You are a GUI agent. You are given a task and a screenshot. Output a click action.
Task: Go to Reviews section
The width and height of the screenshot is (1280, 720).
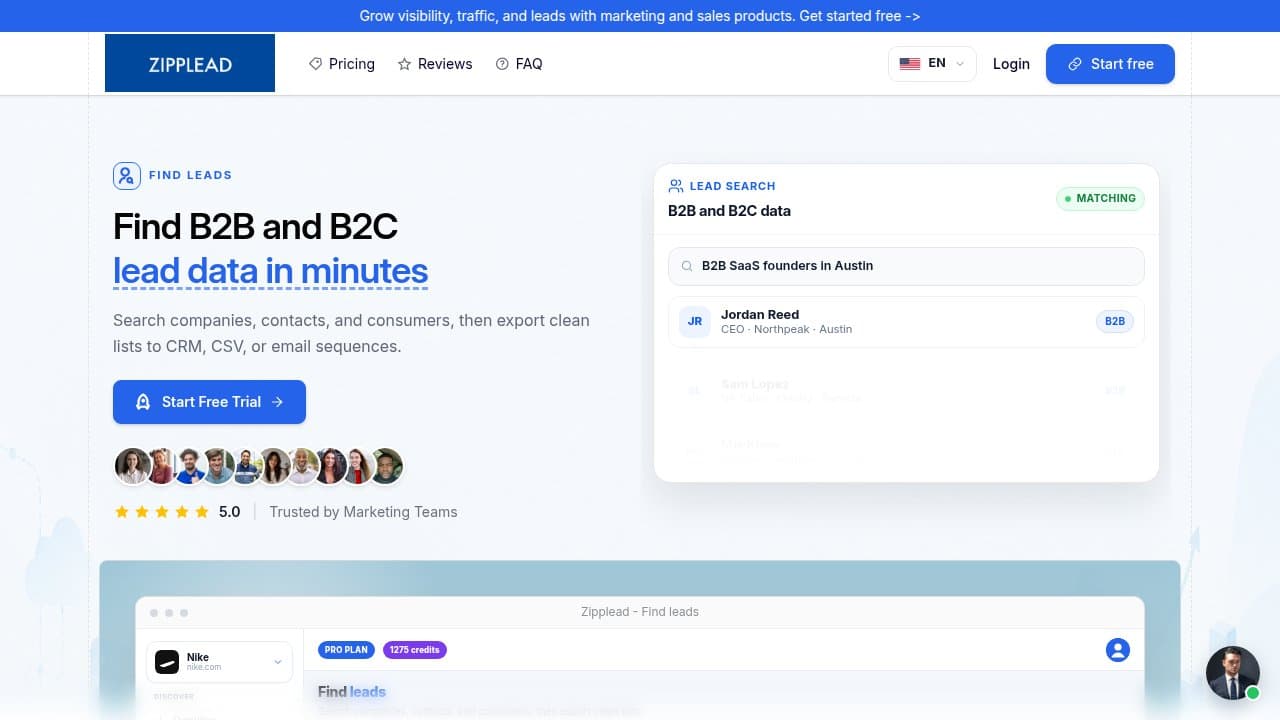click(x=435, y=64)
